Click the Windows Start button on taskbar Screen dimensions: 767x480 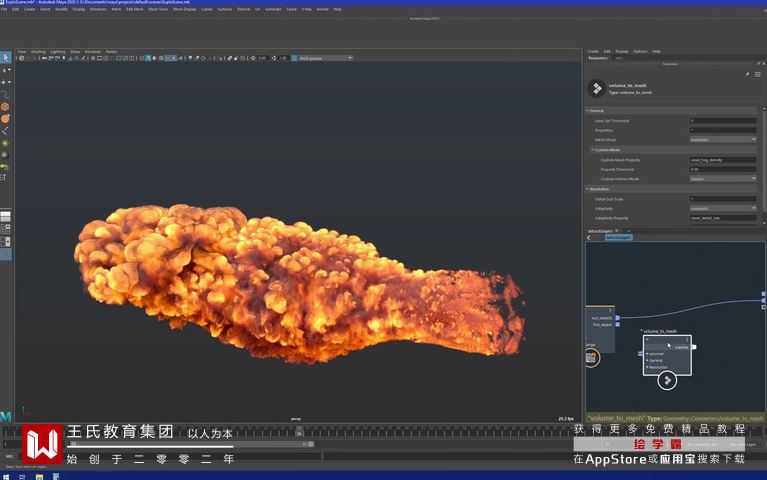tap(6, 476)
